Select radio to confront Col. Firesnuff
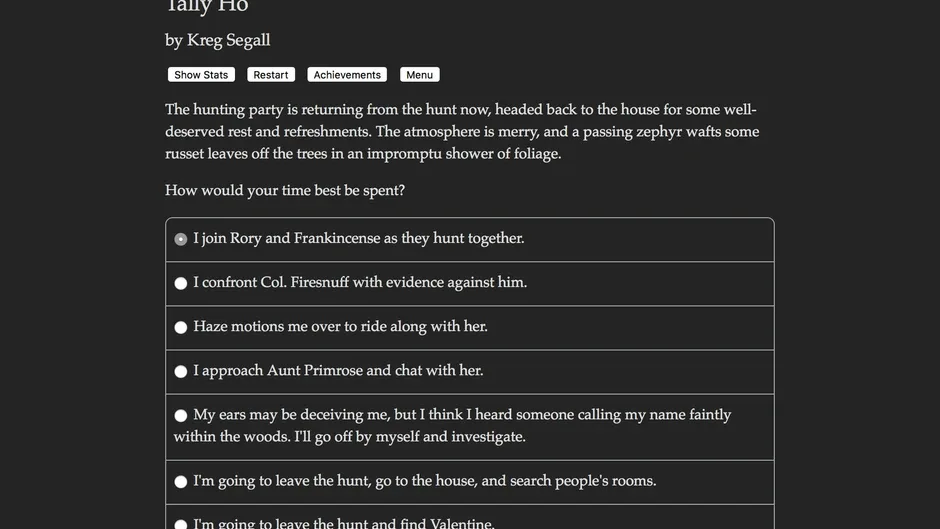The image size is (940, 529). point(180,283)
